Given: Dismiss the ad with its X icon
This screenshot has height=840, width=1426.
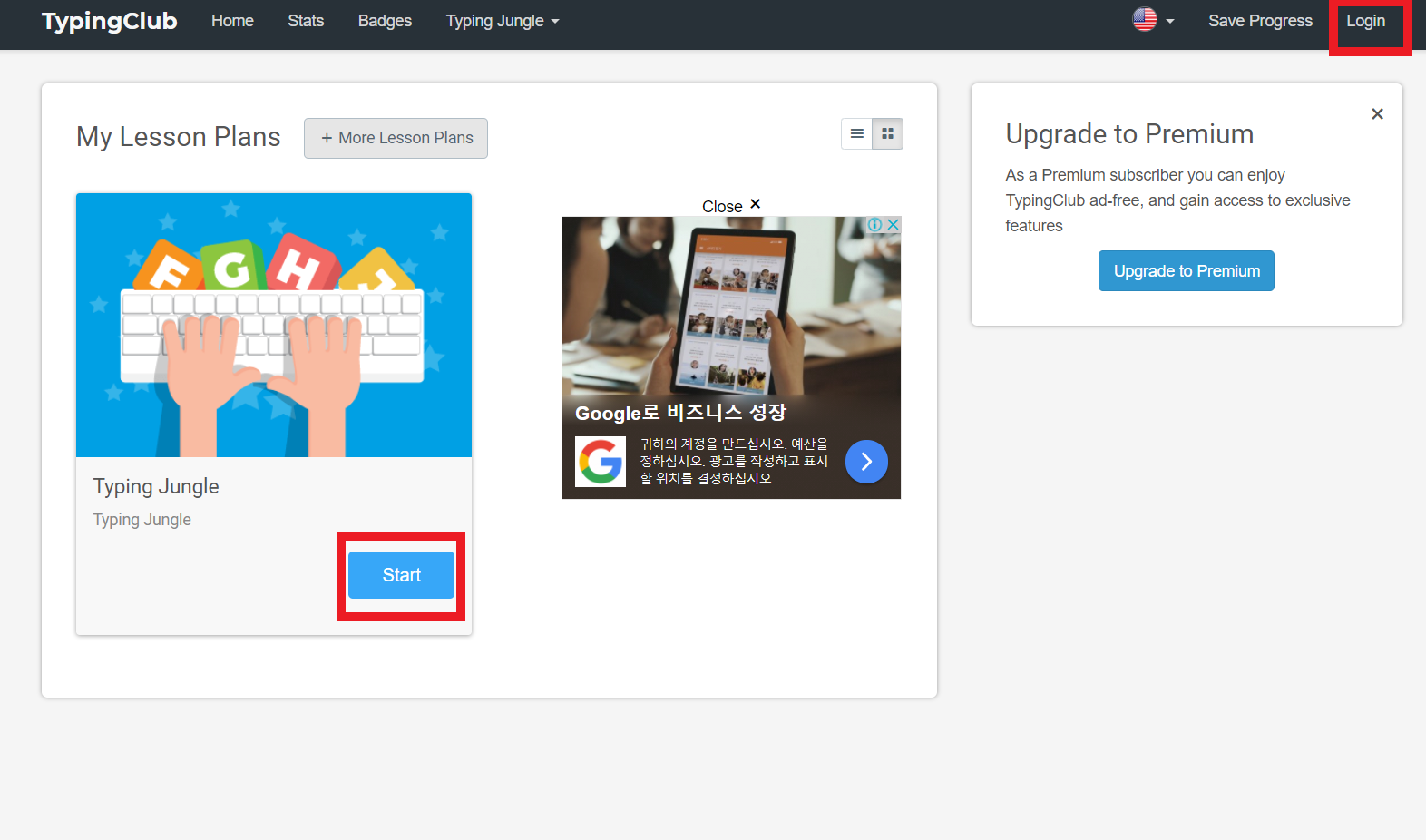Looking at the screenshot, I should [x=893, y=224].
